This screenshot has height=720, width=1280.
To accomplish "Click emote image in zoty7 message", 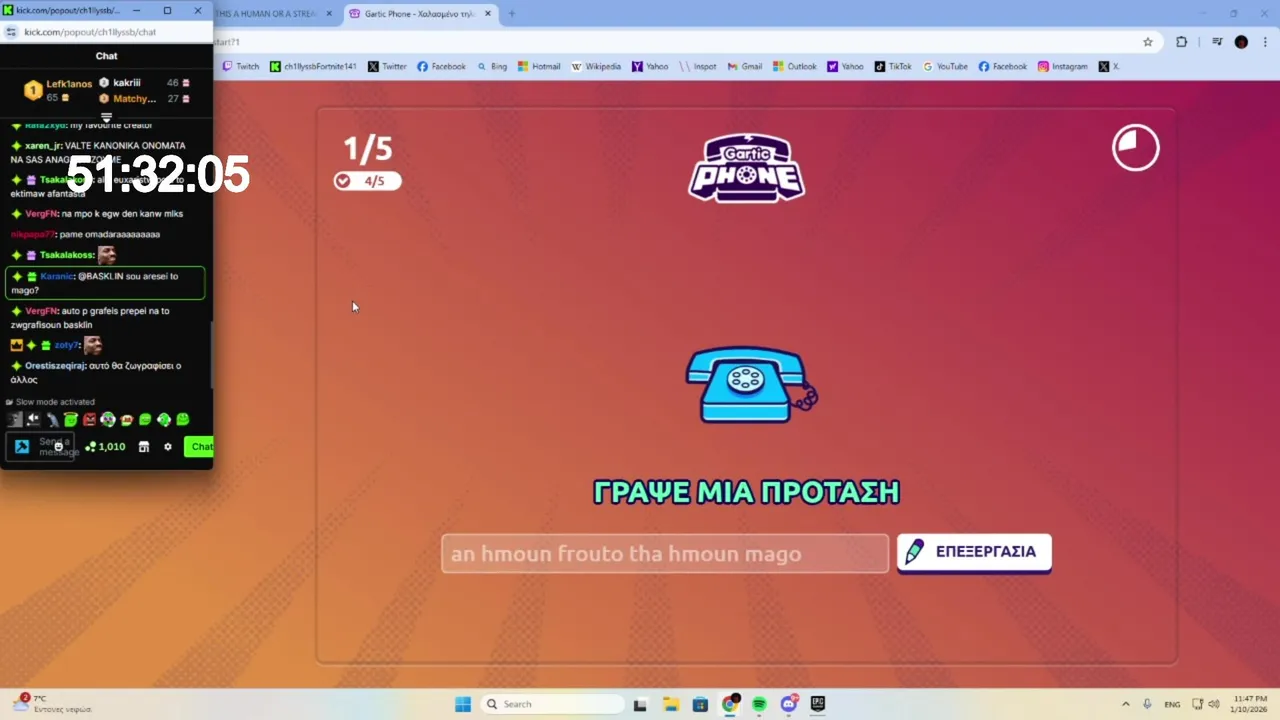I will (93, 345).
